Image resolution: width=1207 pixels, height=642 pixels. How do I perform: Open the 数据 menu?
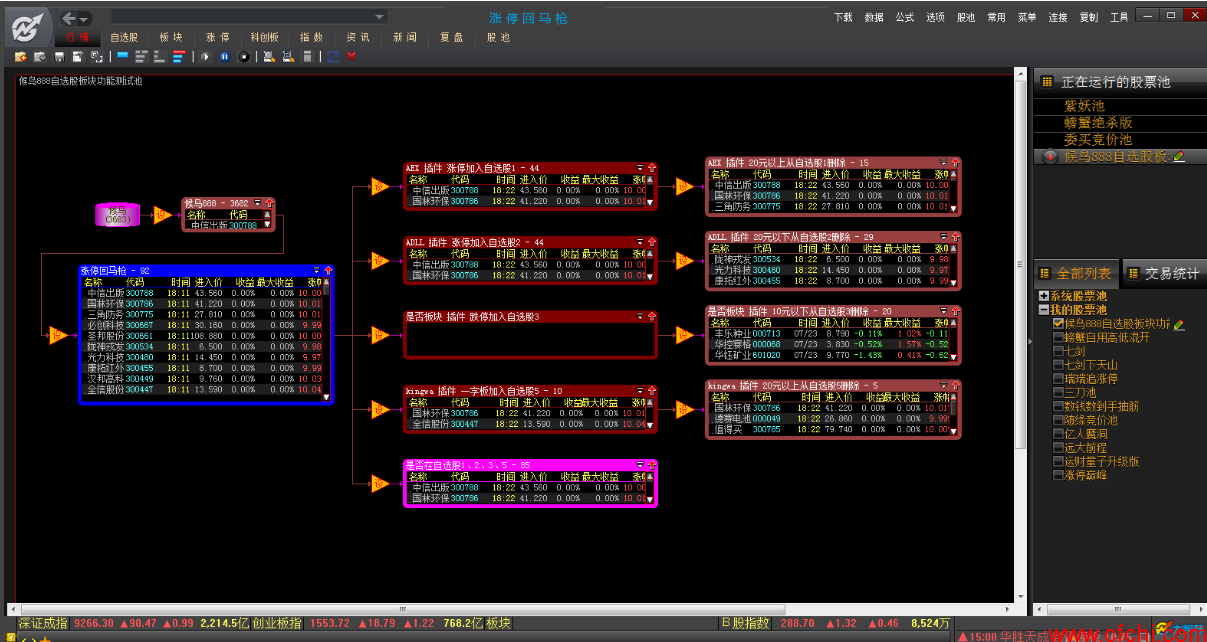tap(874, 18)
